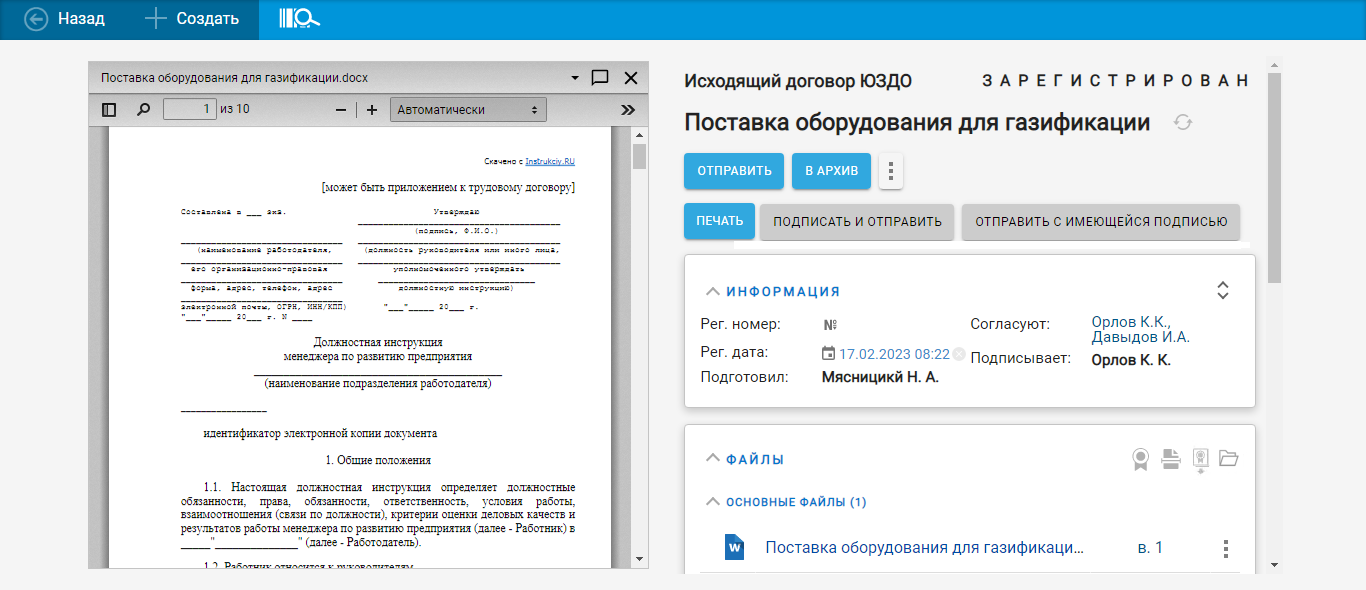The width and height of the screenshot is (1366, 590).
Task: Open the folder icon in the Файлы header
Action: (1229, 459)
